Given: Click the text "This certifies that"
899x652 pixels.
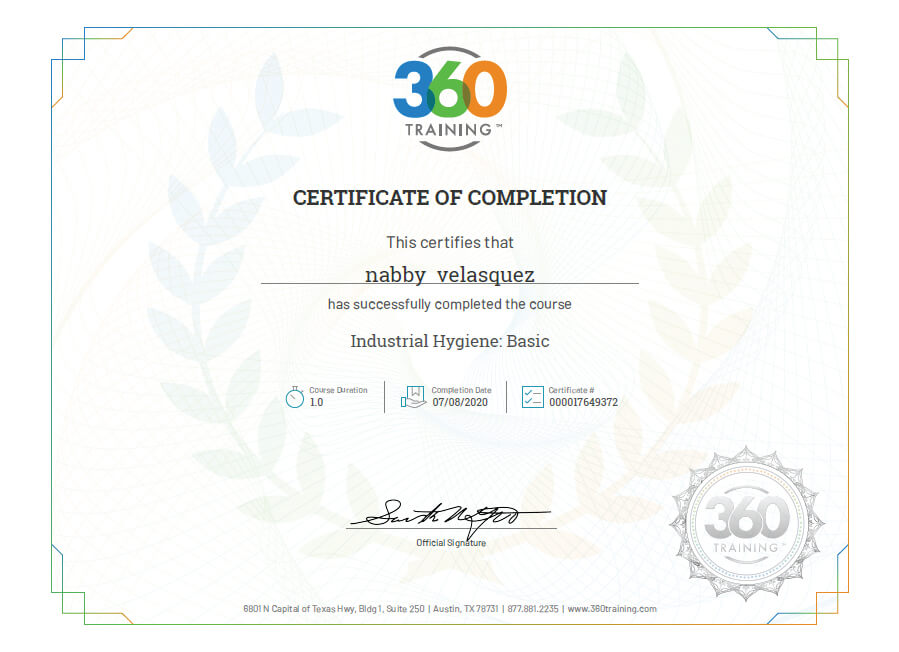Looking at the screenshot, I should [450, 243].
